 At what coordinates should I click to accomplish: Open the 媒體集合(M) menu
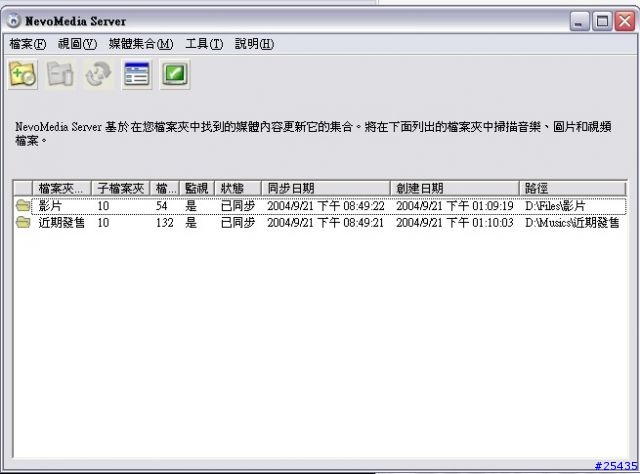pyautogui.click(x=141, y=44)
